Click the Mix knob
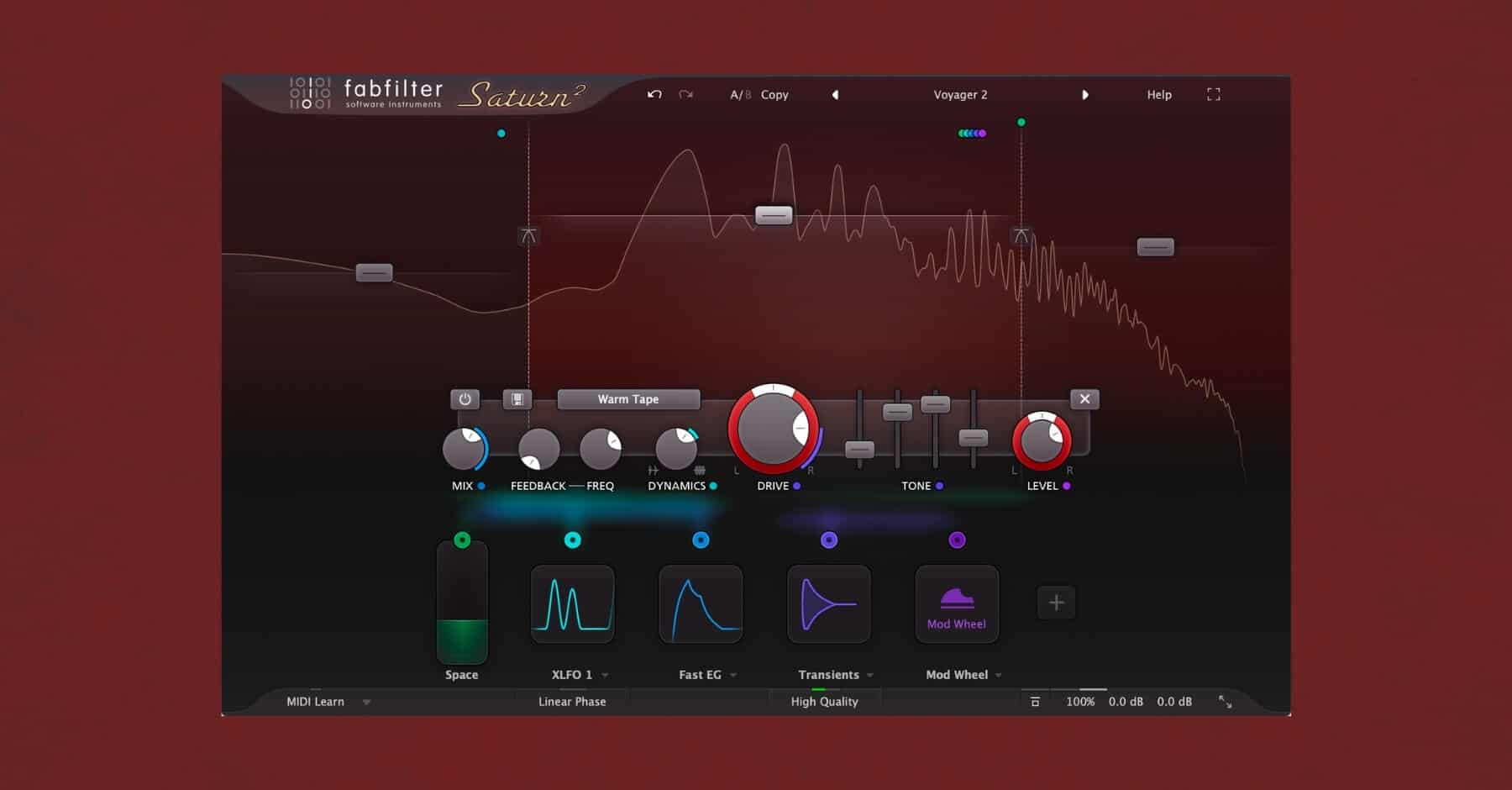 (464, 449)
